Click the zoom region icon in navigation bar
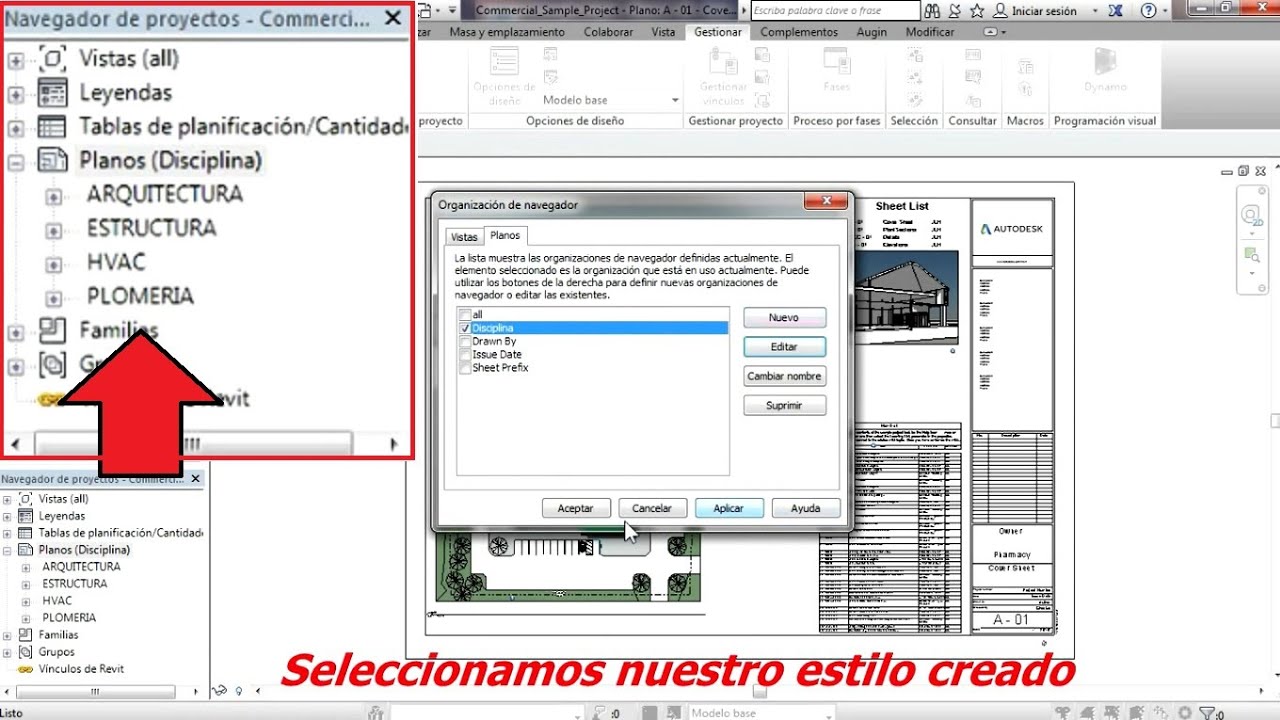This screenshot has width=1280, height=720. click(x=1252, y=254)
